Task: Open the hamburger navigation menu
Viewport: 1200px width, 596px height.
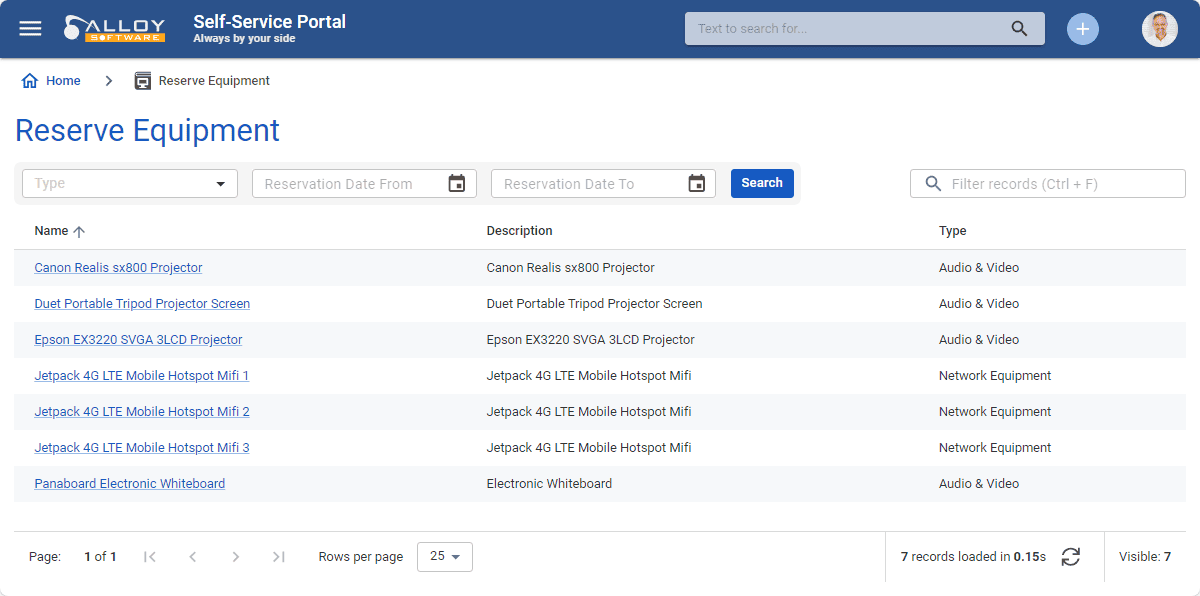Action: coord(31,28)
